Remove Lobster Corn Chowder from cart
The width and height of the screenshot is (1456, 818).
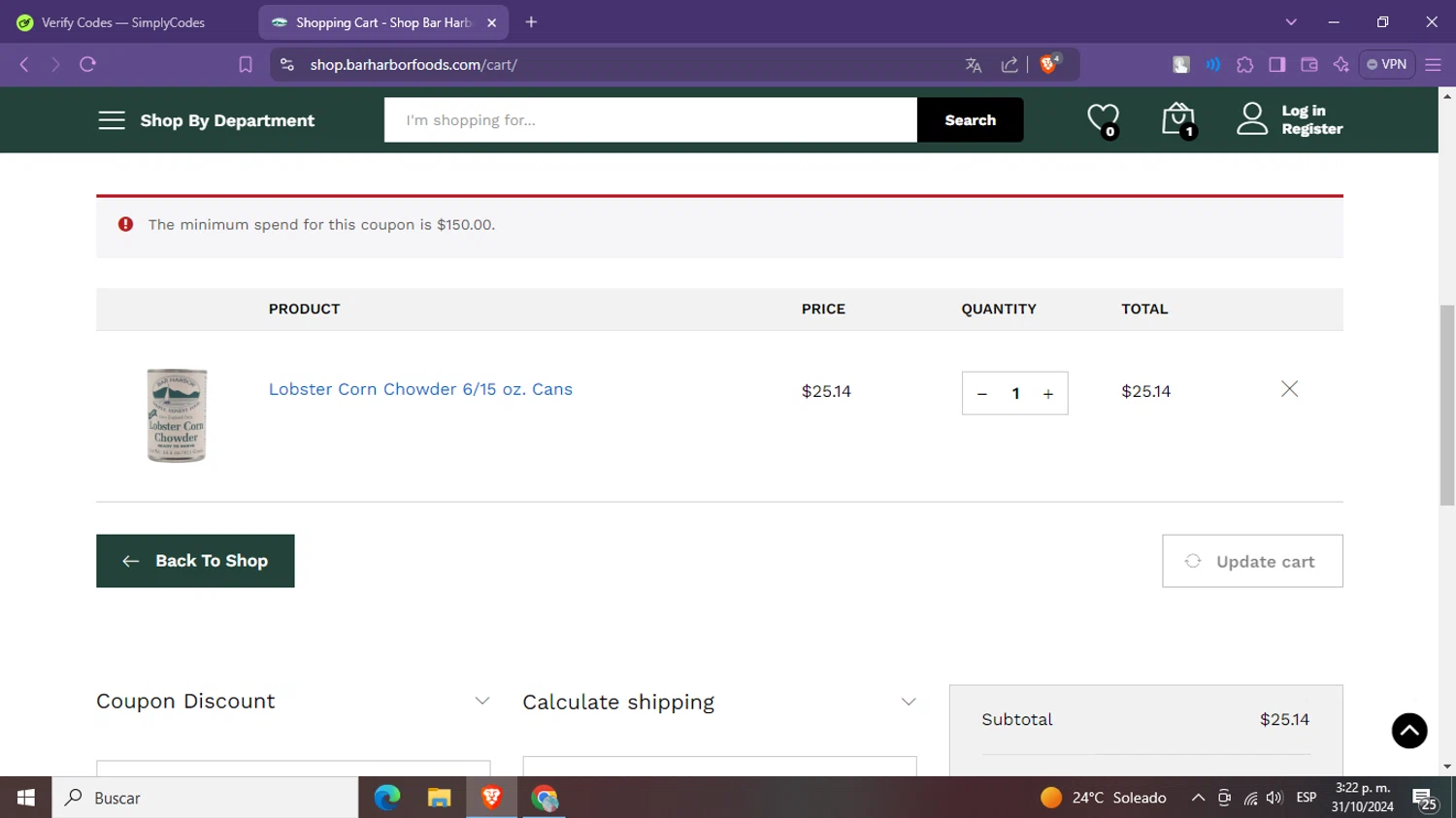click(1289, 389)
